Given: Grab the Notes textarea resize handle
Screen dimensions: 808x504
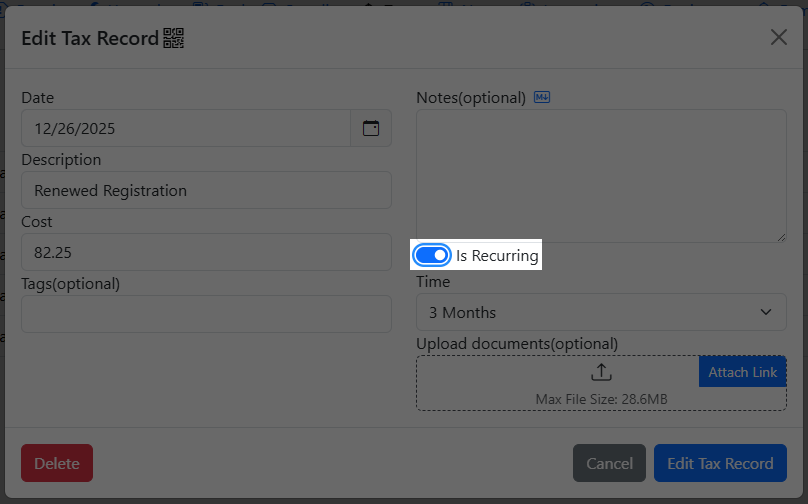Looking at the screenshot, I should [x=781, y=237].
